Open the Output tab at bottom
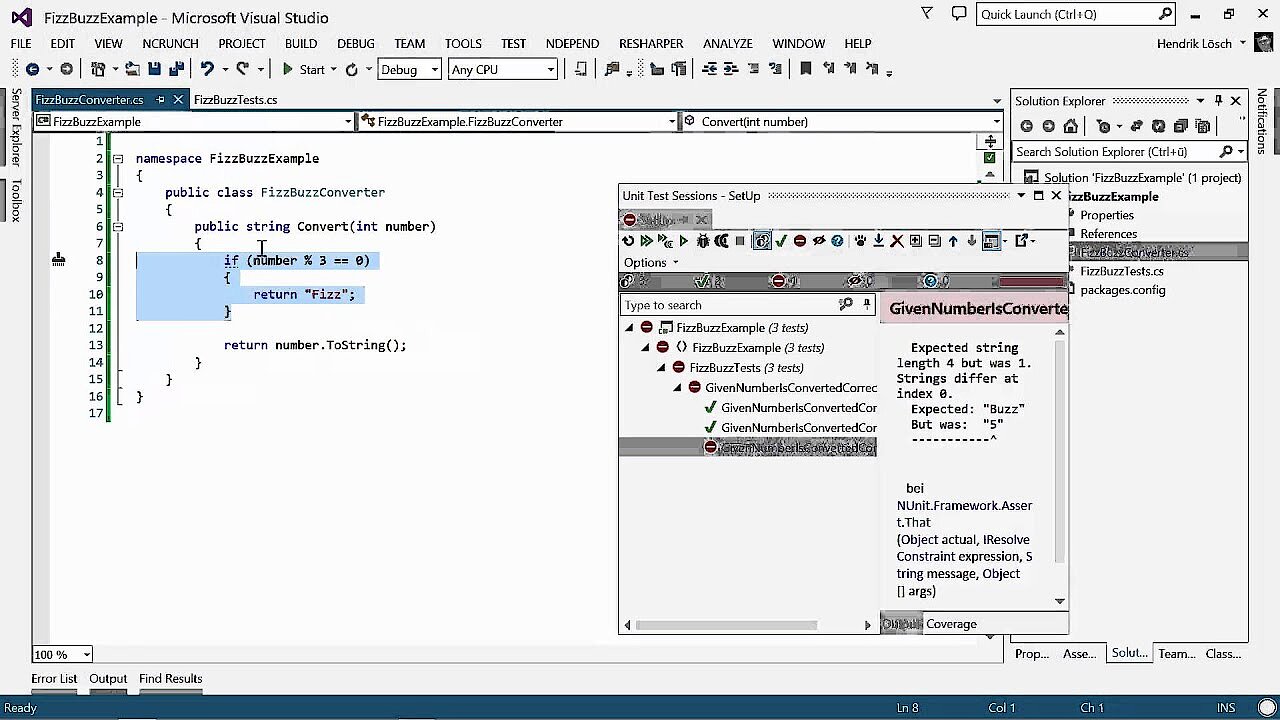This screenshot has height=720, width=1280. [x=108, y=678]
